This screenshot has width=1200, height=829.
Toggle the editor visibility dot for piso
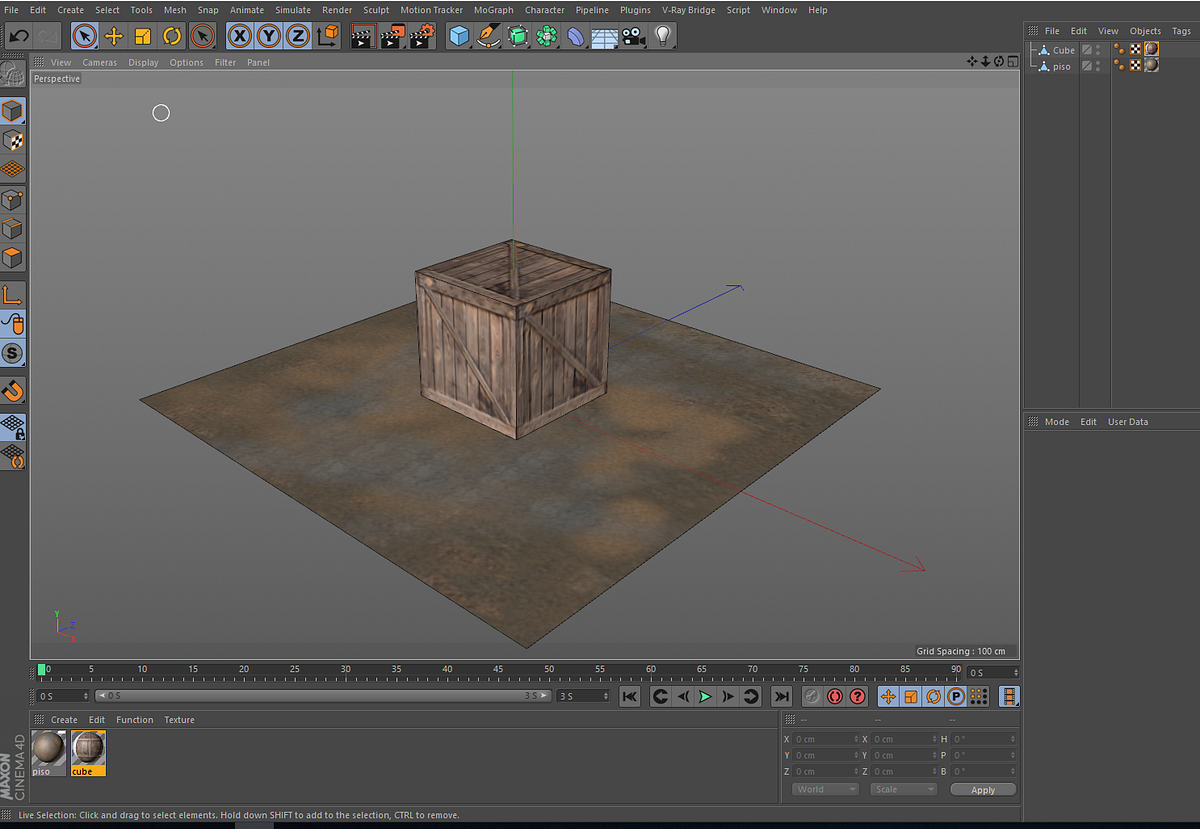(1116, 62)
